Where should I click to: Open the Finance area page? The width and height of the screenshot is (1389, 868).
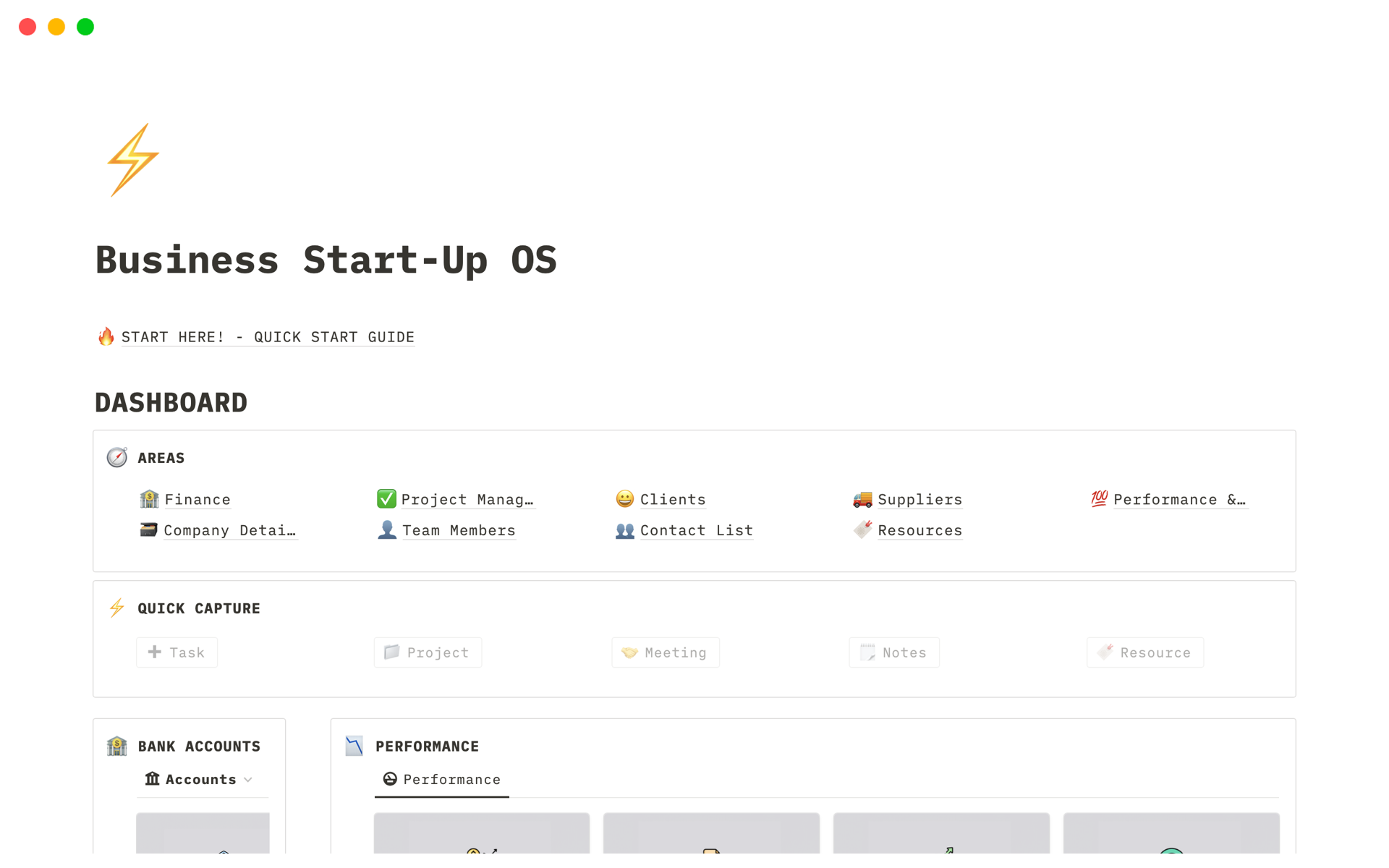click(x=197, y=499)
